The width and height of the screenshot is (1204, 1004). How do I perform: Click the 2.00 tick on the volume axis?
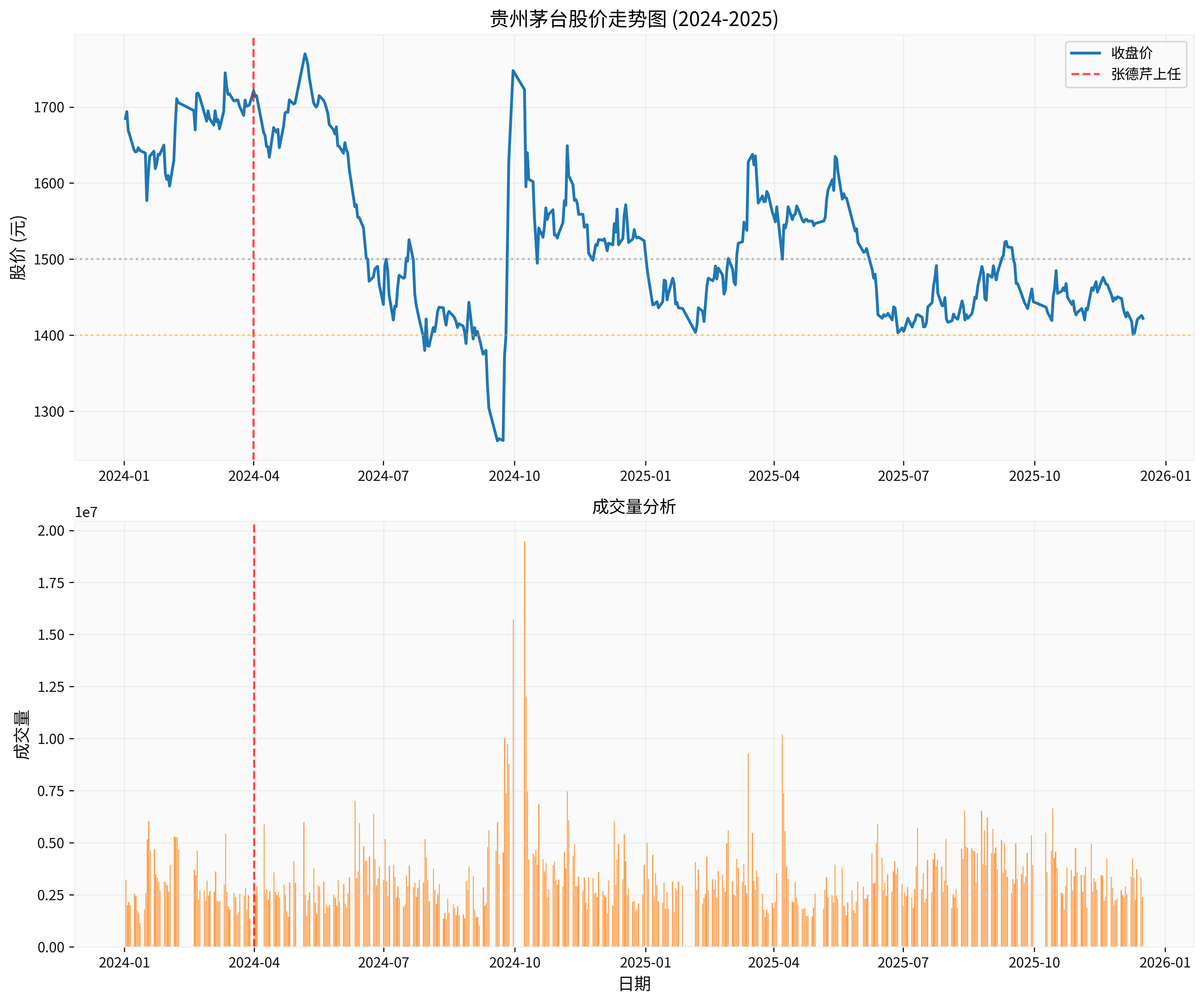[x=51, y=531]
